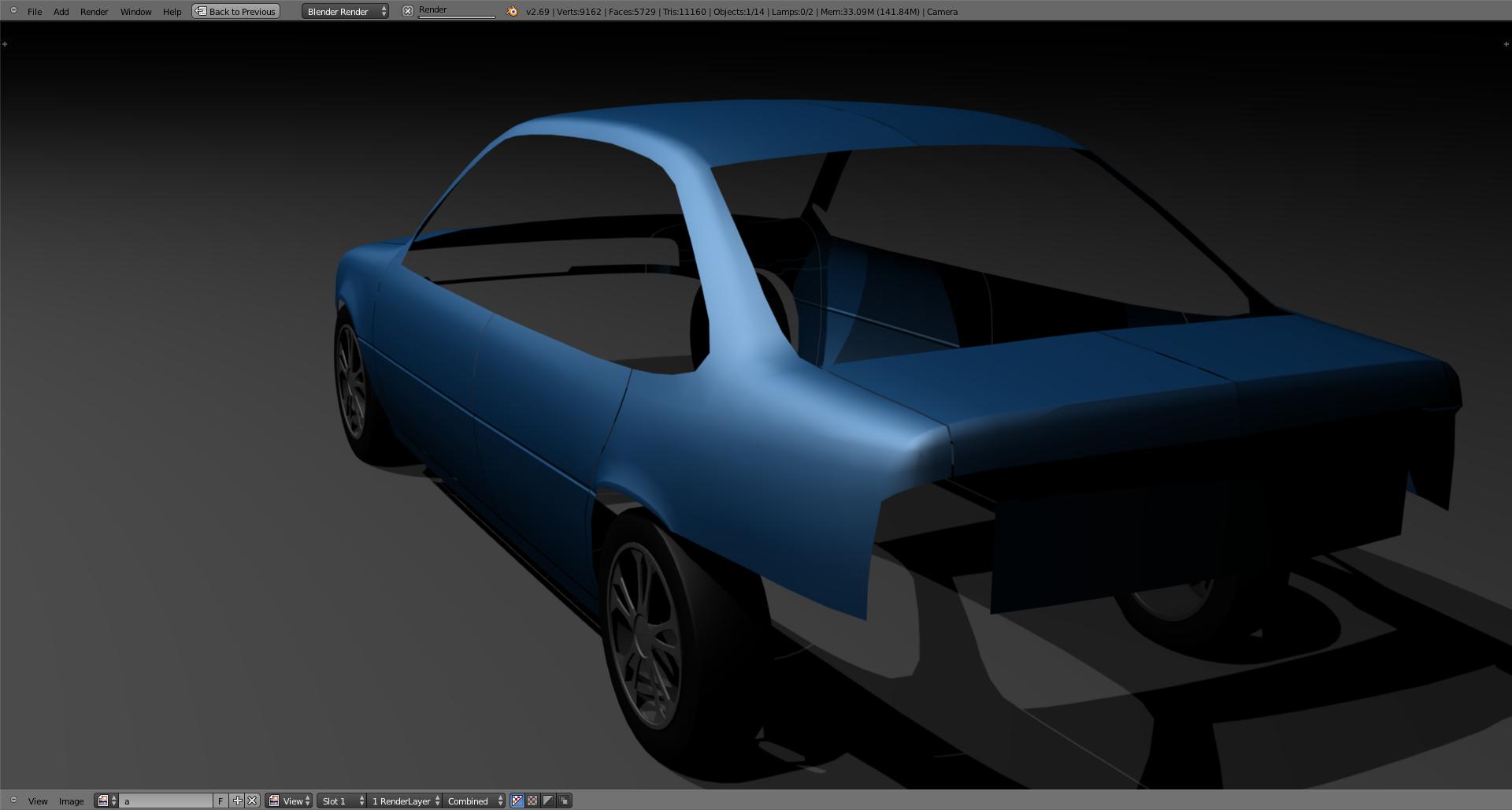Cancel the render with the X icon
The image size is (1512, 810).
pos(408,11)
